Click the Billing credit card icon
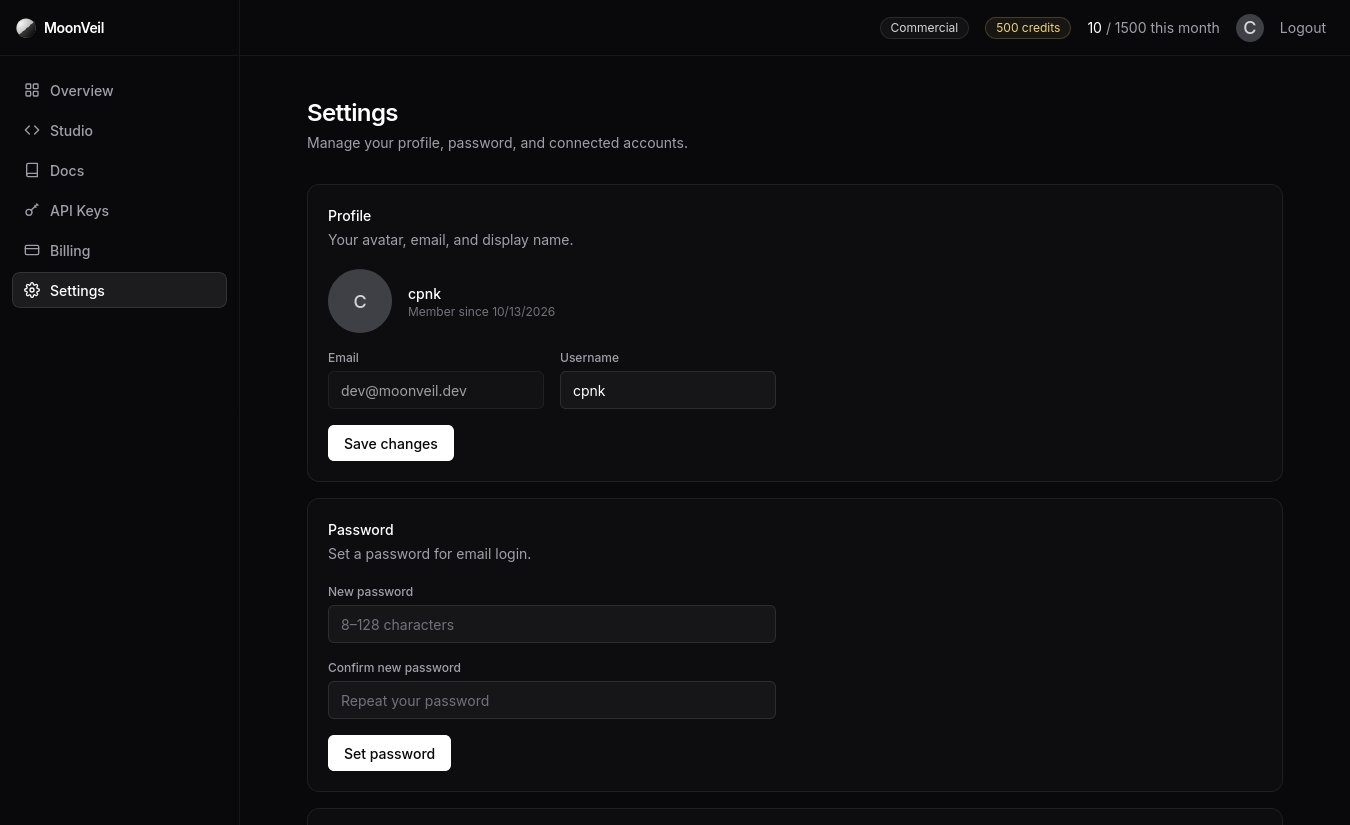 [32, 250]
